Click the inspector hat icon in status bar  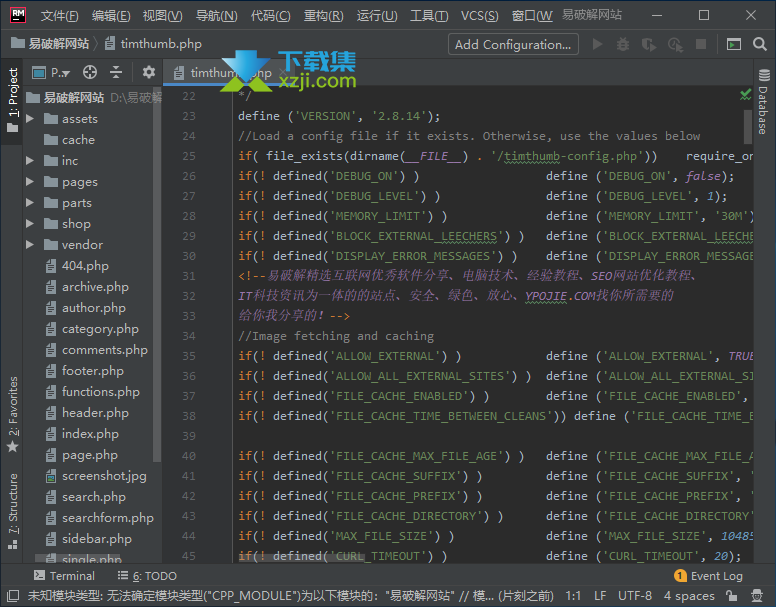(x=757, y=596)
